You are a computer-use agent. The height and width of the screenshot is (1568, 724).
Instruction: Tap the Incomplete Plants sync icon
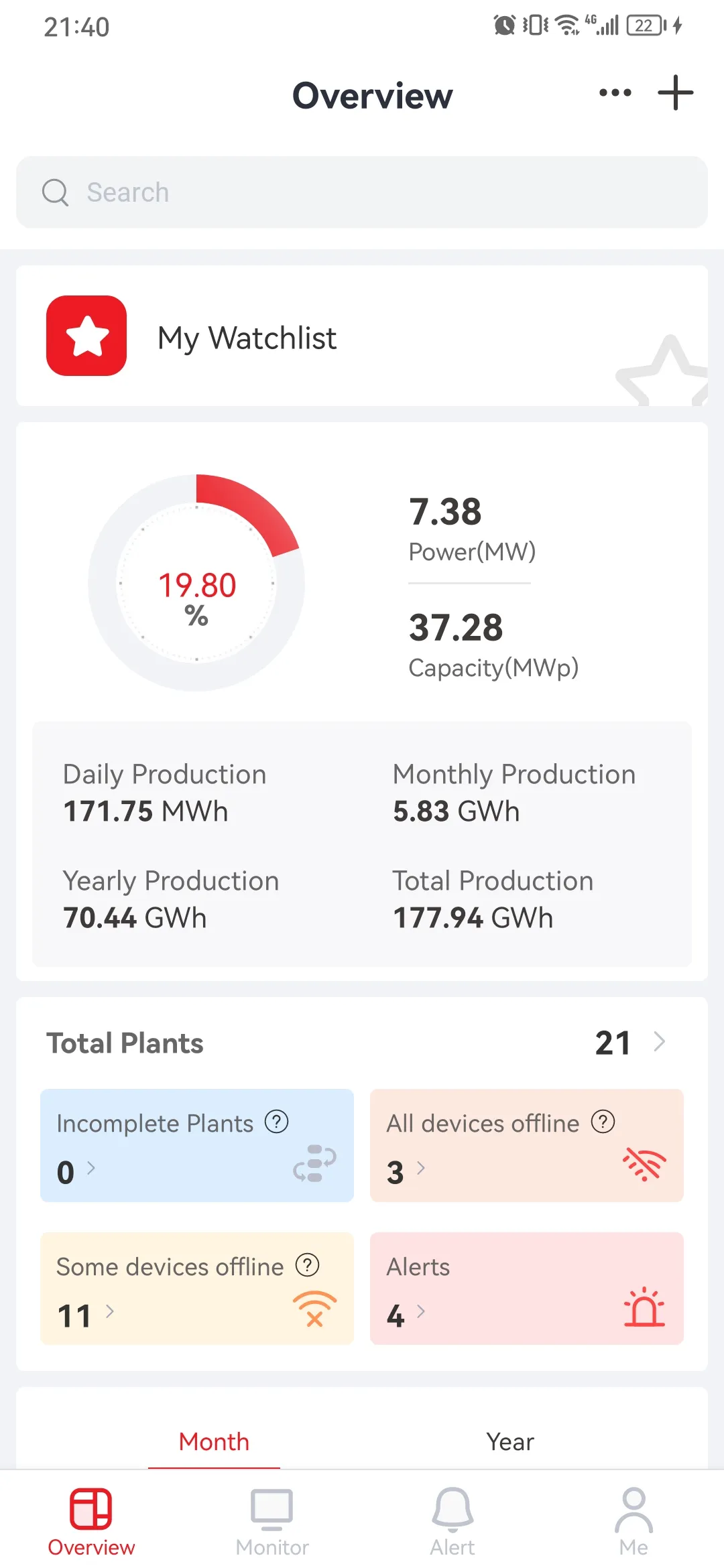[314, 1163]
